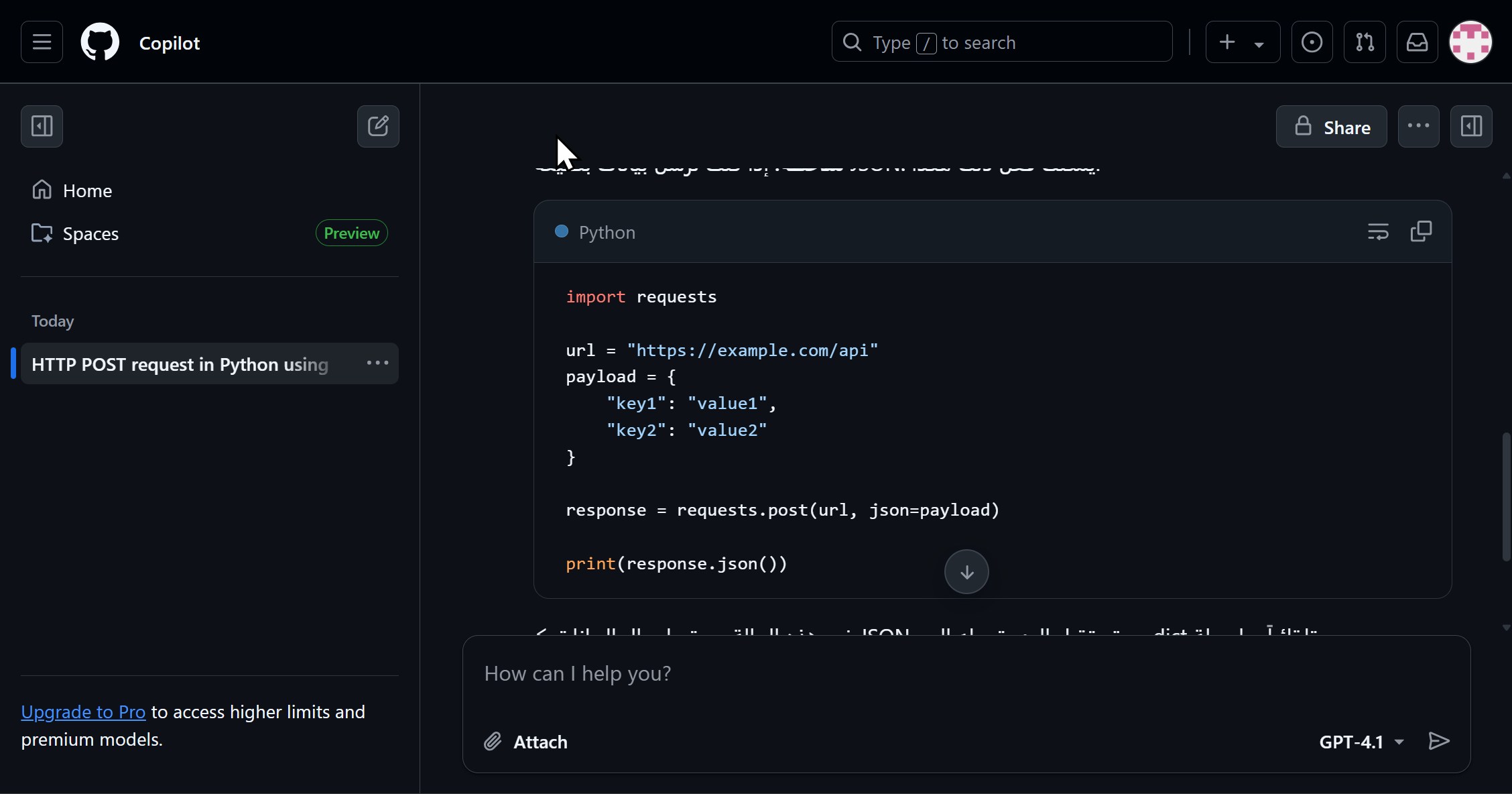This screenshot has width=1512, height=794.
Task: Click the scrollbar up arrow
Action: 1506,176
